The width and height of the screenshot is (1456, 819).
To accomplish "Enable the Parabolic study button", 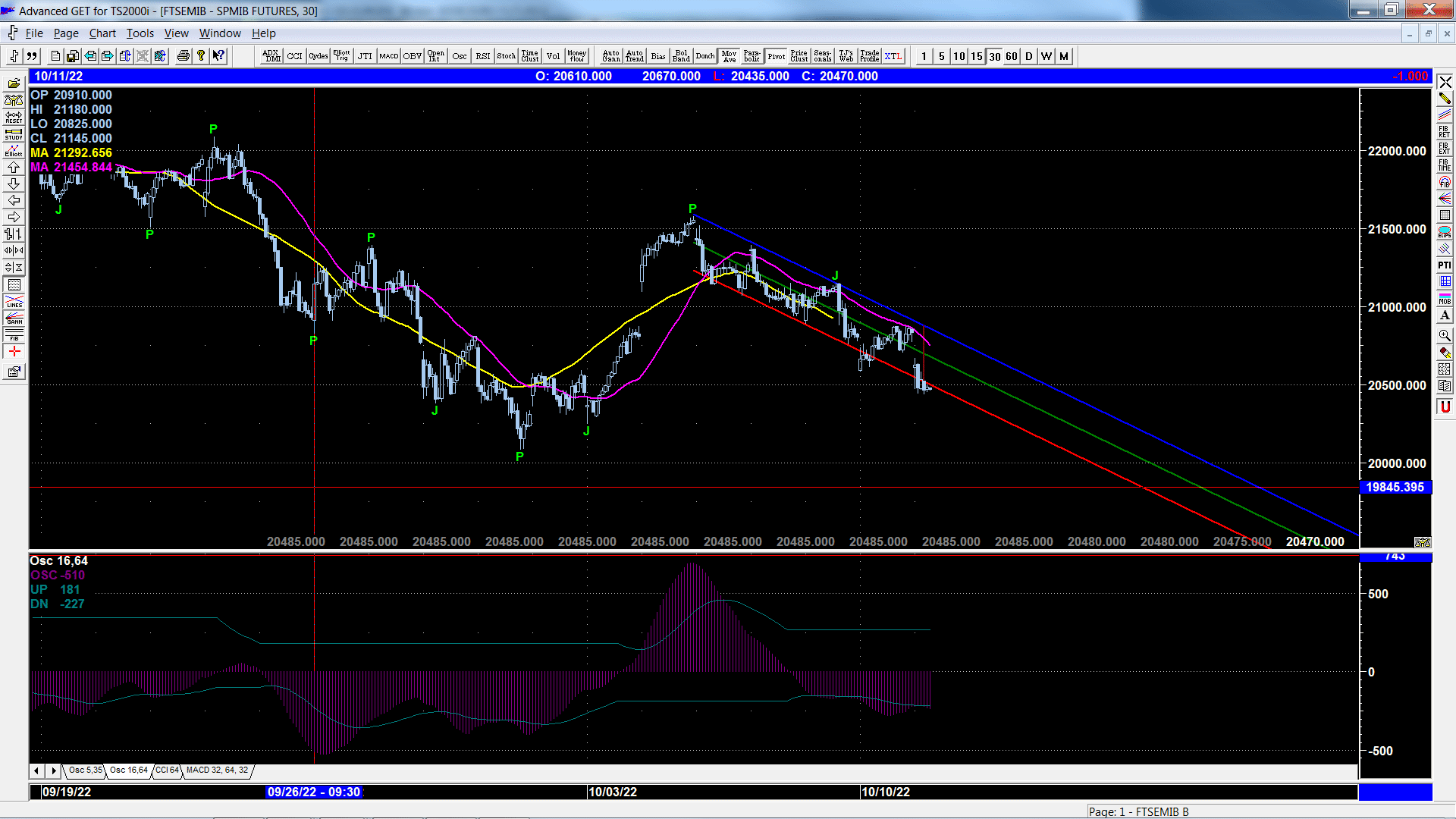I will pos(752,56).
